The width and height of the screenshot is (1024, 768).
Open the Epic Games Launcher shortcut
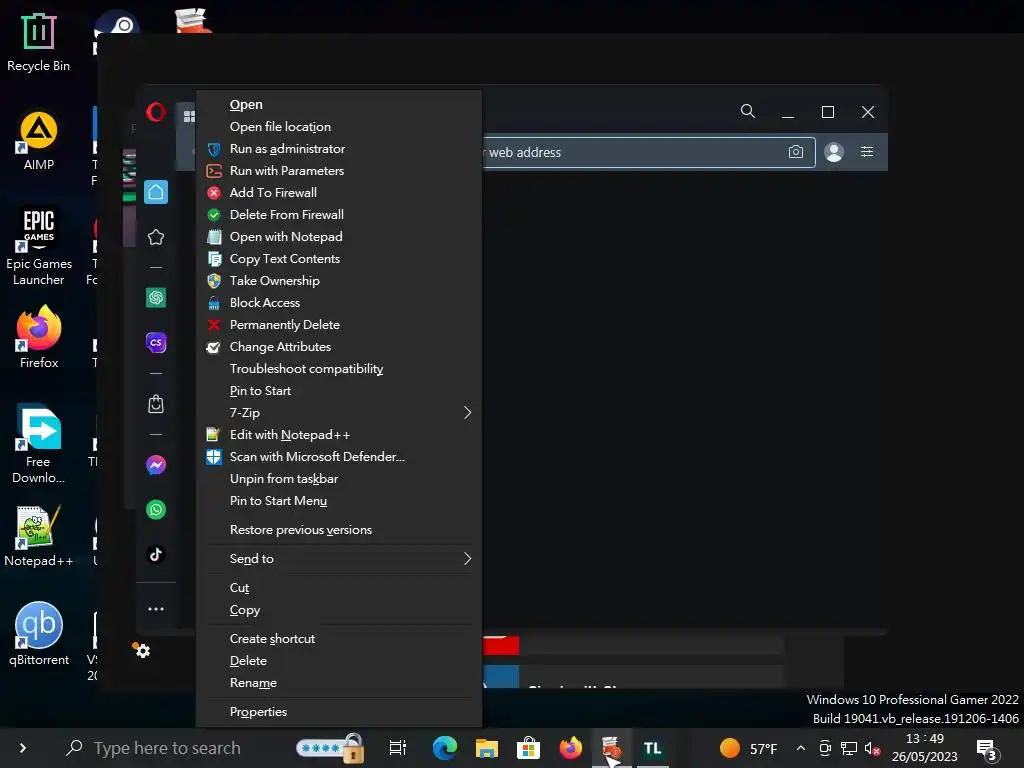39,246
